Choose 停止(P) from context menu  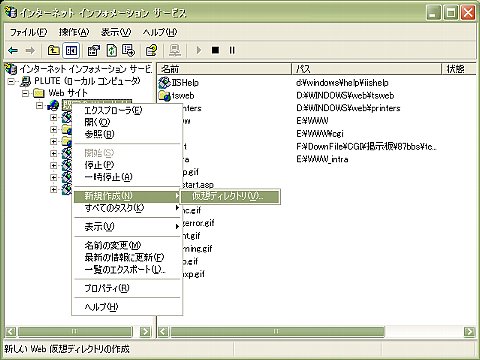127,165
